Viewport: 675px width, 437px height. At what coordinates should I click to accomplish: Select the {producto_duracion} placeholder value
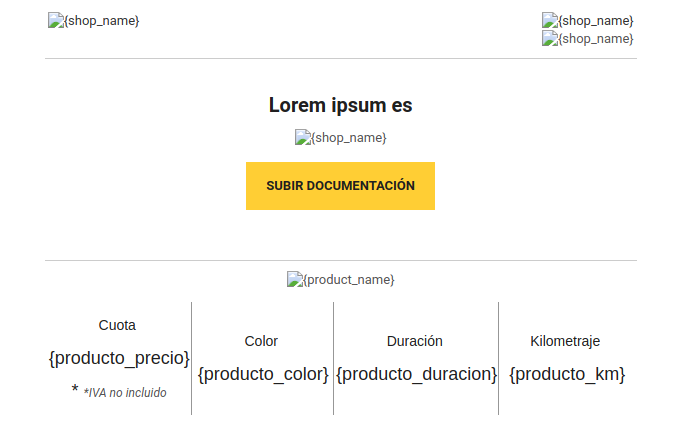click(x=416, y=374)
